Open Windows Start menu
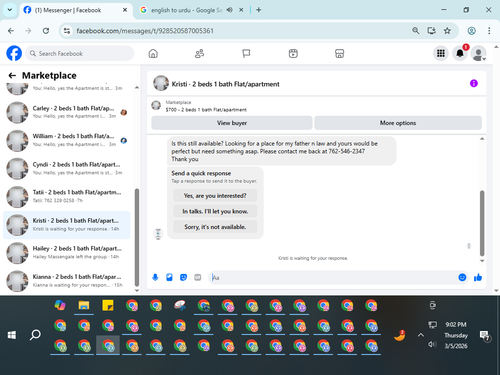This screenshot has width=500, height=375. pyautogui.click(x=12, y=335)
